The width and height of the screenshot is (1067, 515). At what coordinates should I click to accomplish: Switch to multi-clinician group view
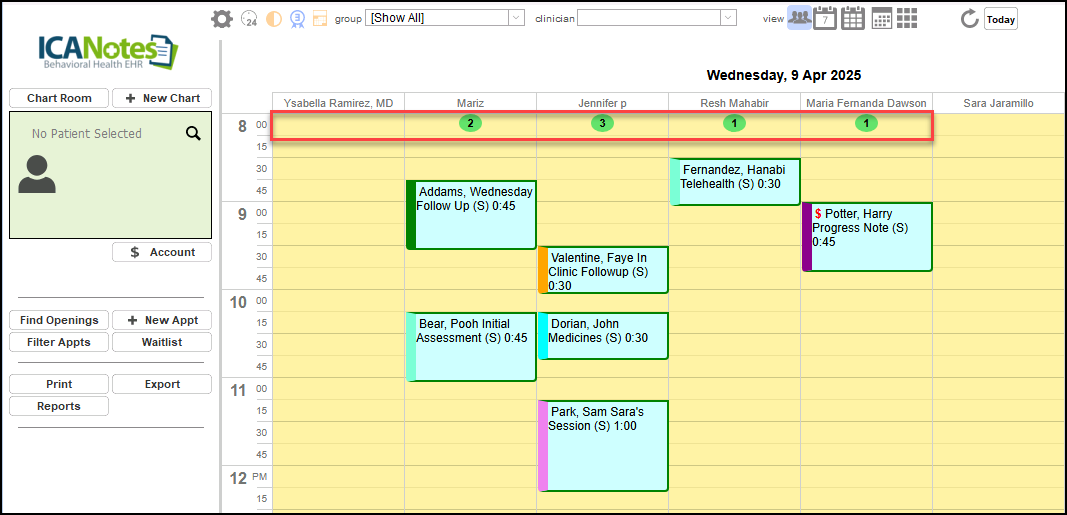pyautogui.click(x=799, y=18)
